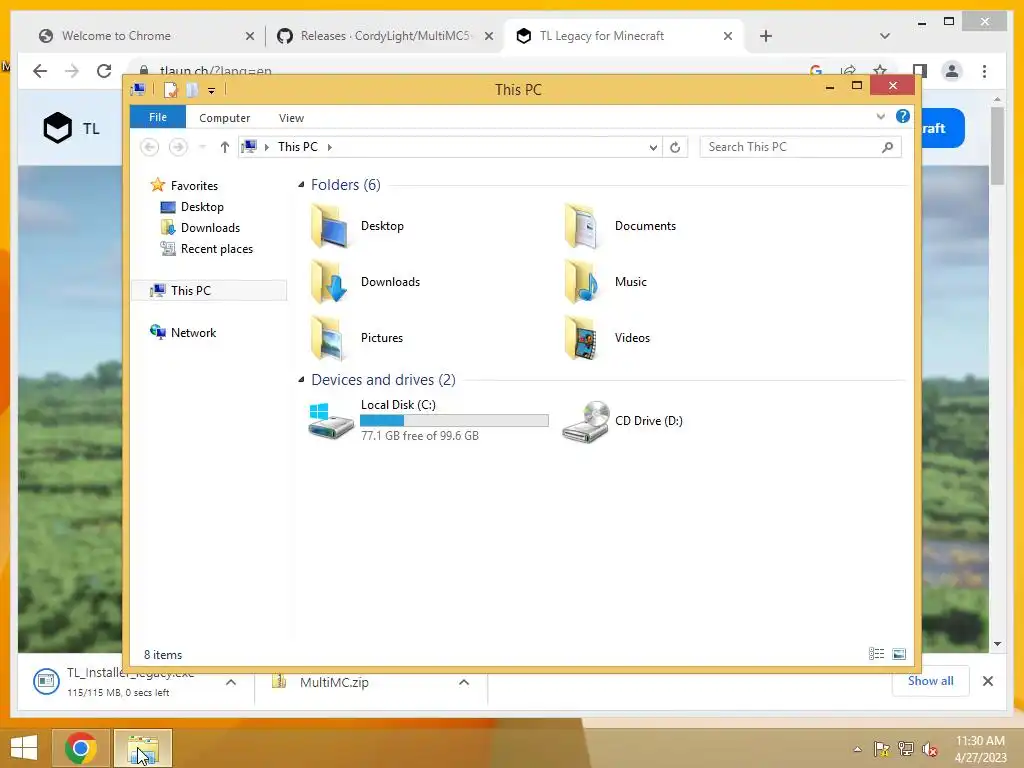
Task: Open Chrome three-dot menu
Action: [984, 71]
